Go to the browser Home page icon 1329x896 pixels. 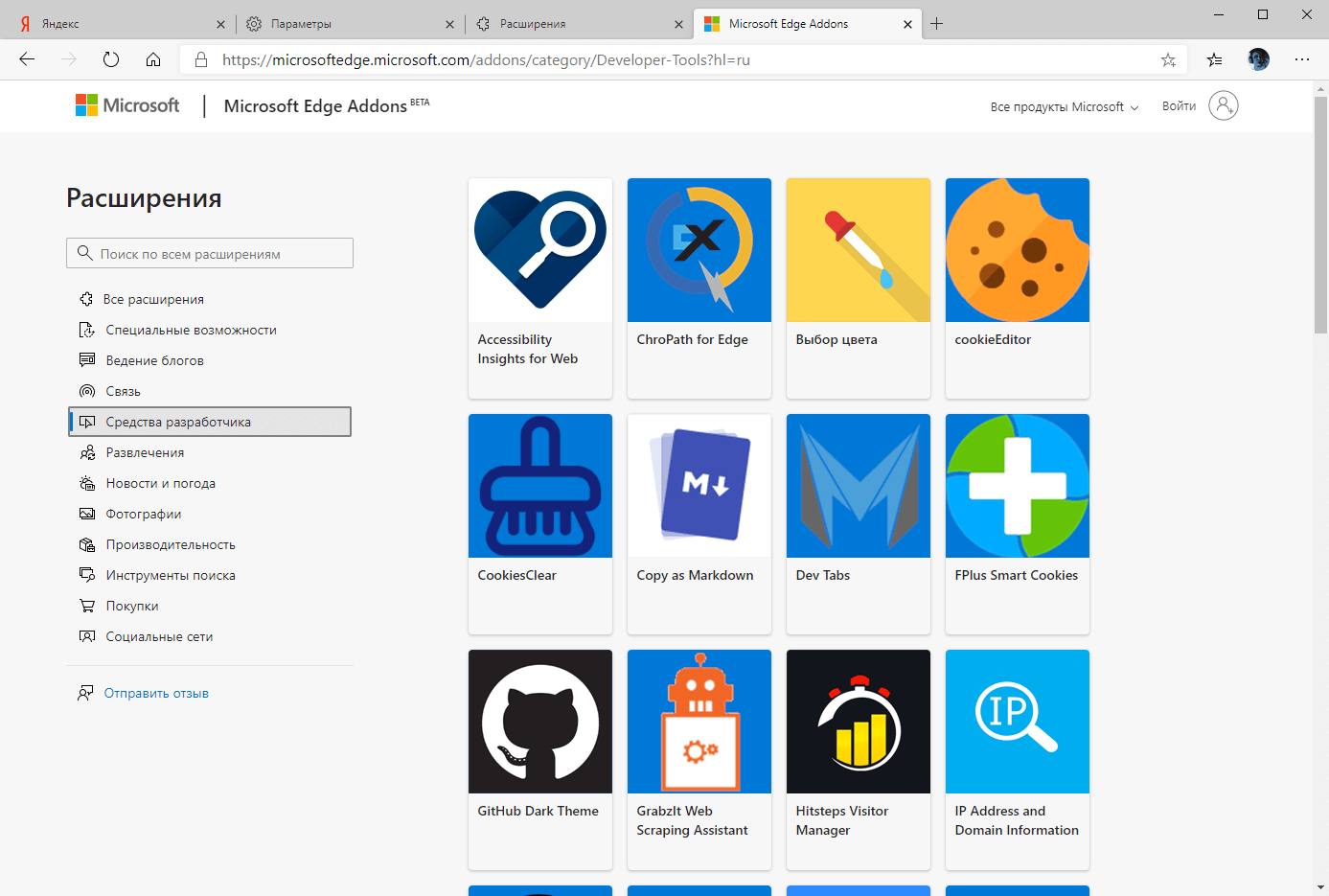tap(153, 59)
